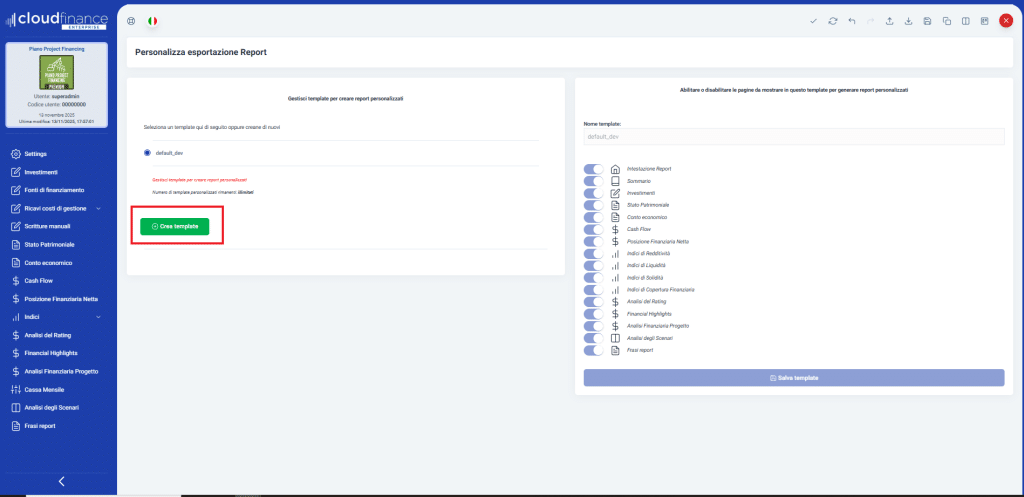
Task: Select the default_dev template radio button
Action: click(148, 153)
